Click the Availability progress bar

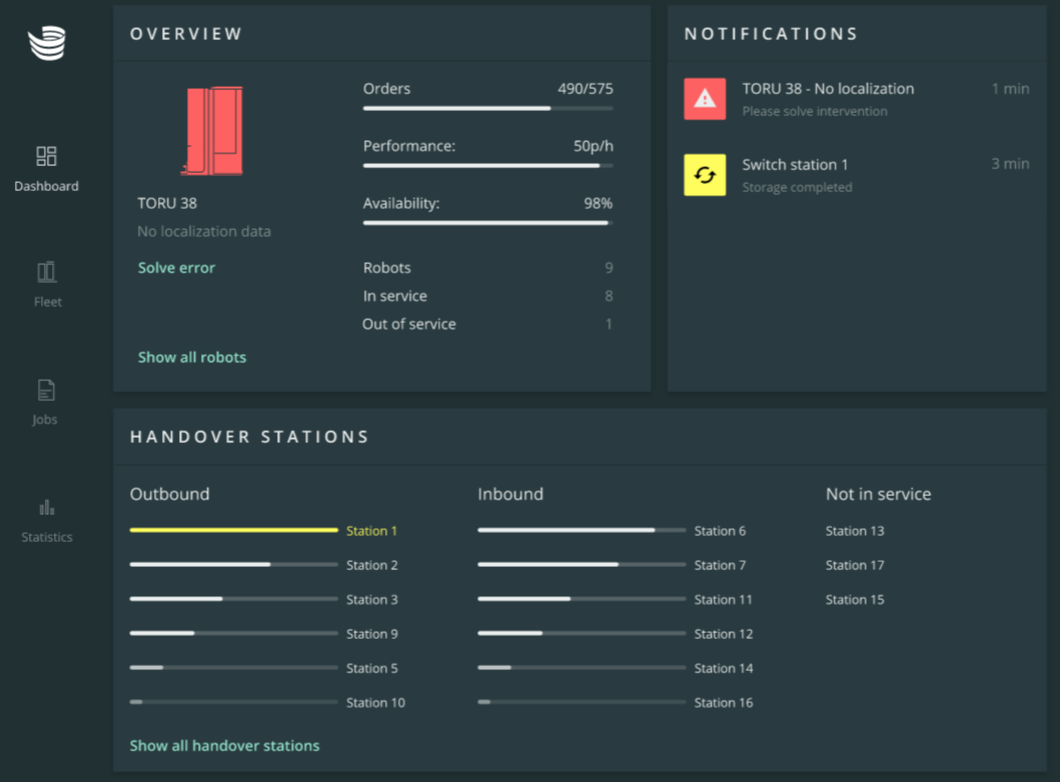pos(488,223)
